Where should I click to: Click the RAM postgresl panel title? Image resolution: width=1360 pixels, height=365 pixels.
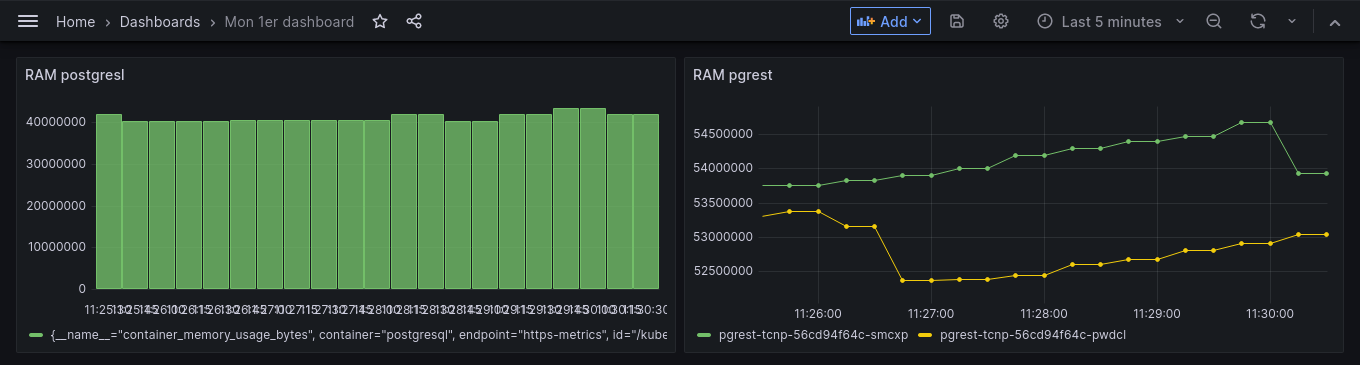click(x=74, y=74)
